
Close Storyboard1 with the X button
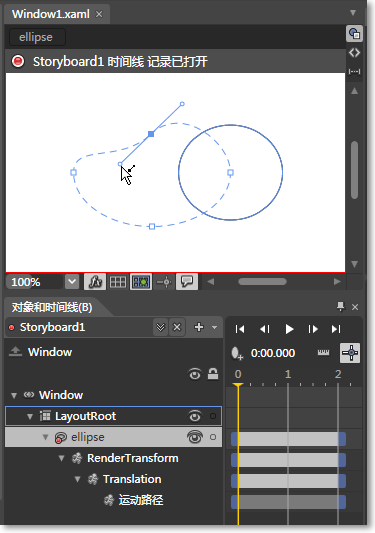click(x=177, y=327)
